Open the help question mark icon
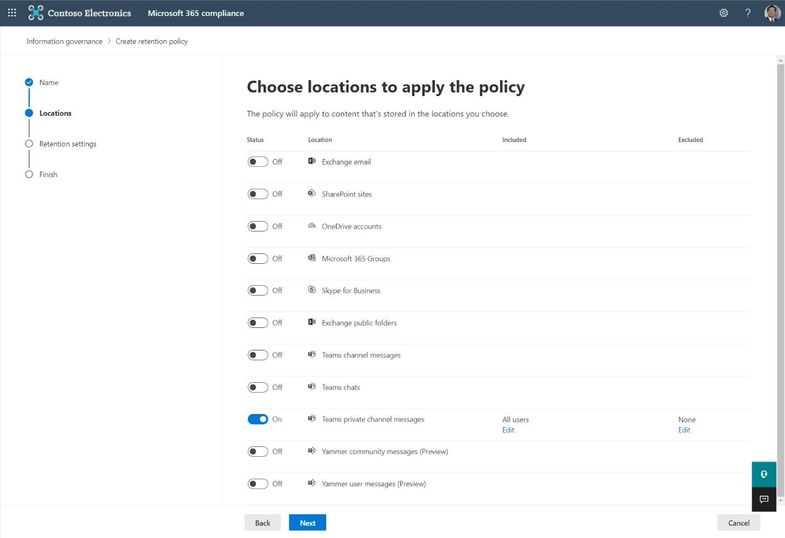The image size is (785, 538). (747, 13)
